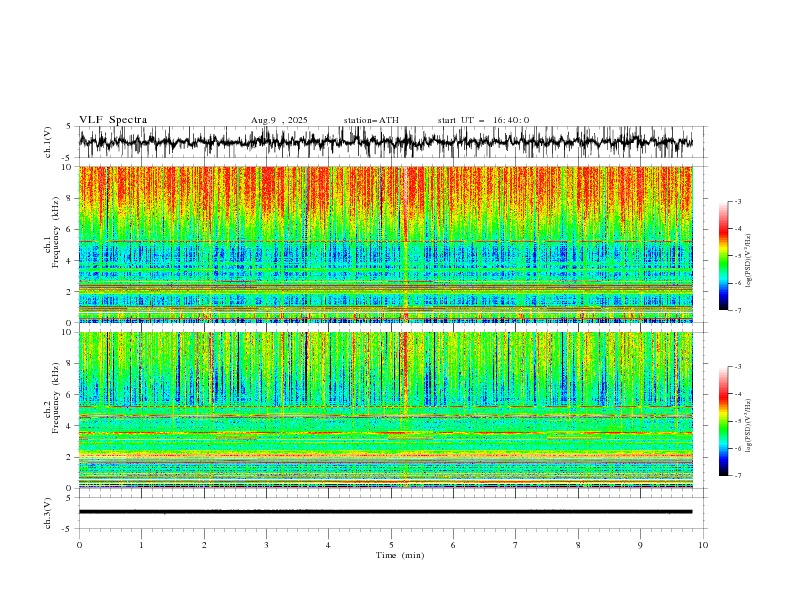
Task: Click the "station=ATH" label
Action: click(x=371, y=120)
